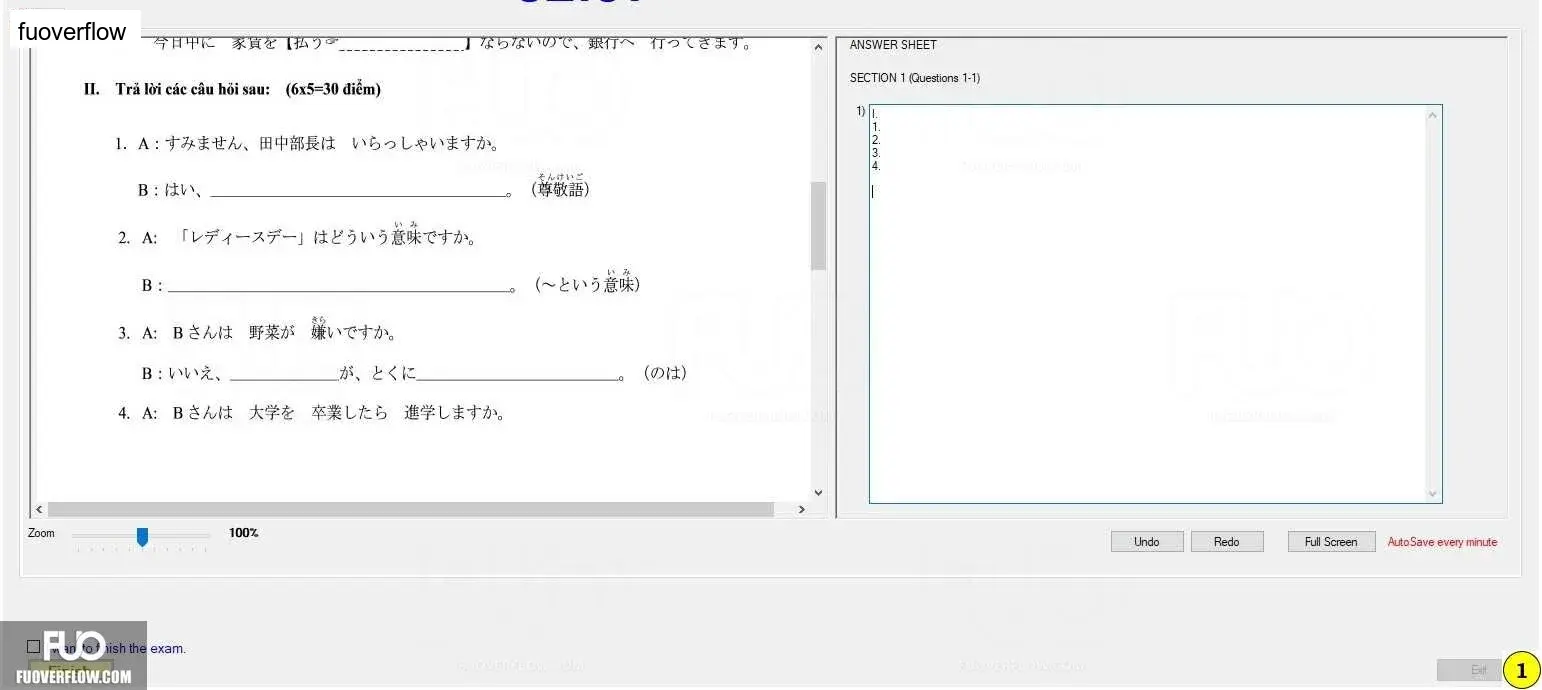Click the answer box scroll down arrow
This screenshot has height=690, width=1542.
pos(1433,494)
